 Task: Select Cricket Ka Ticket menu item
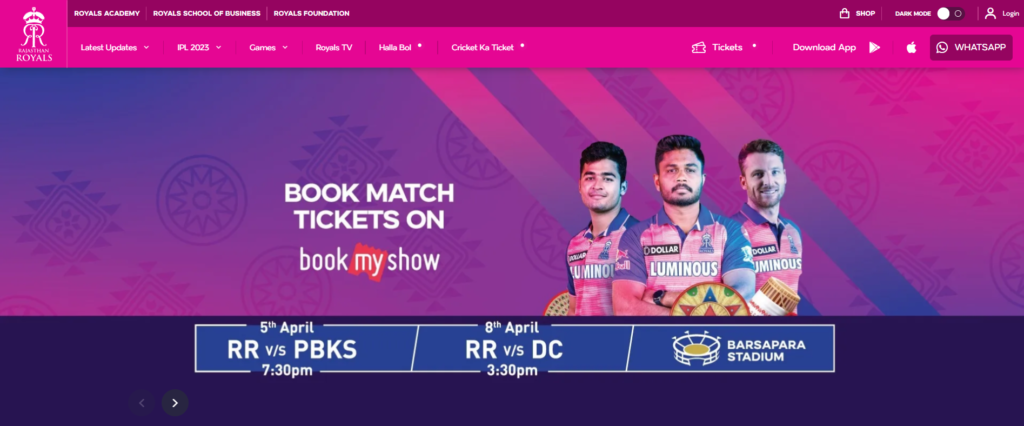(x=483, y=47)
